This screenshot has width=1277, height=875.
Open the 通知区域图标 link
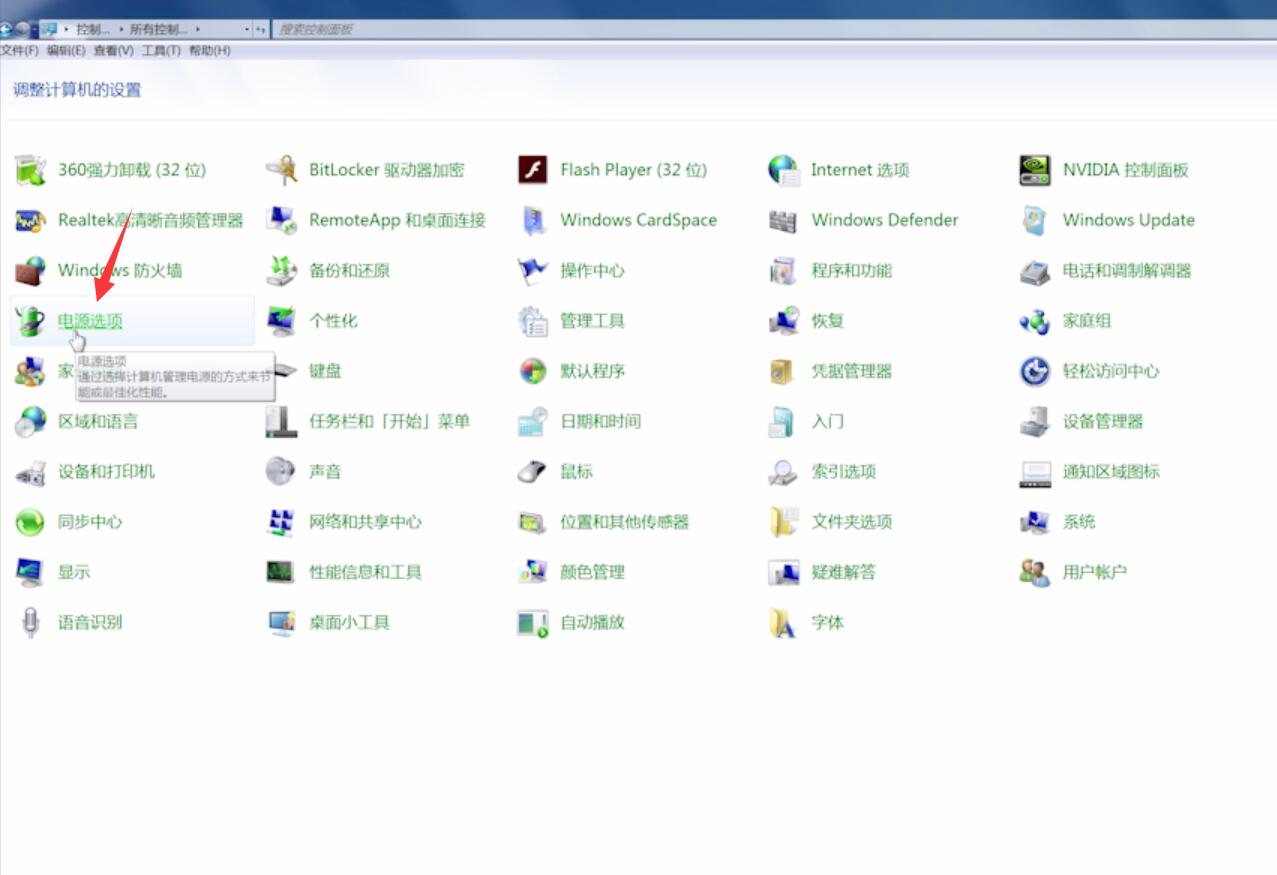(1110, 472)
